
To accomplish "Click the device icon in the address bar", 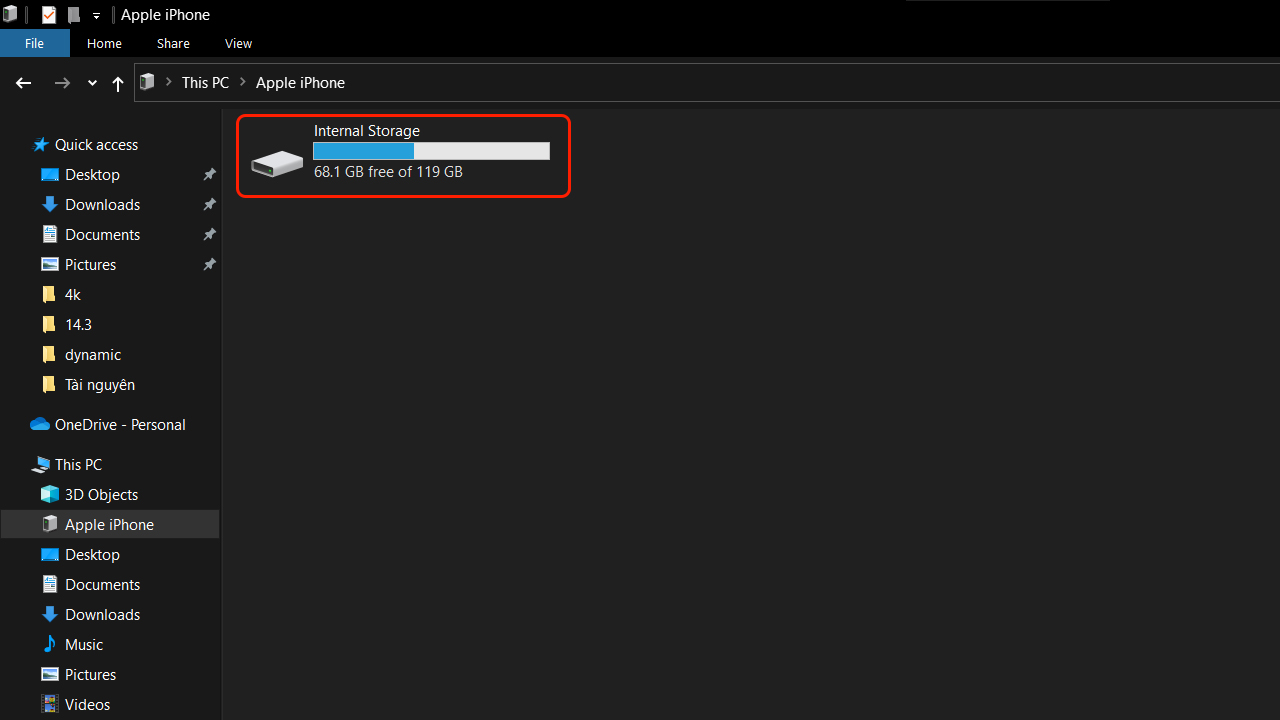I will 147,82.
